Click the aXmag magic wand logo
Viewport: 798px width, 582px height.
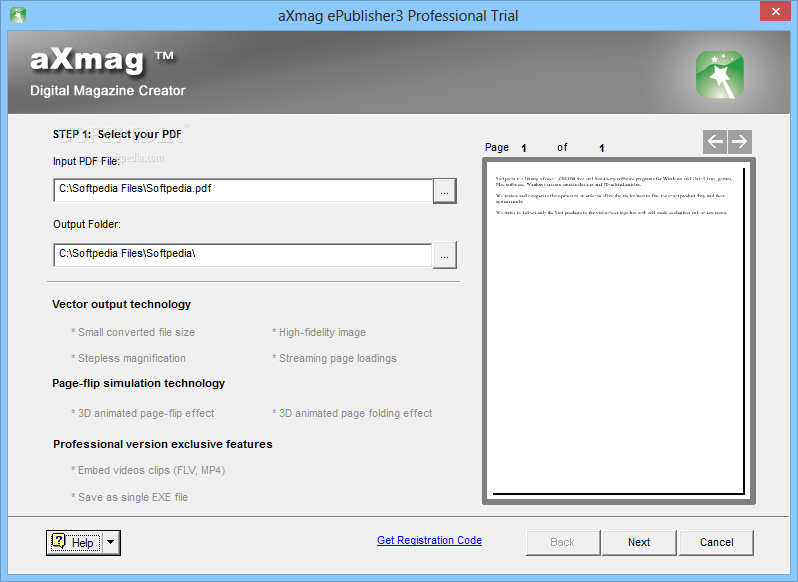720,74
